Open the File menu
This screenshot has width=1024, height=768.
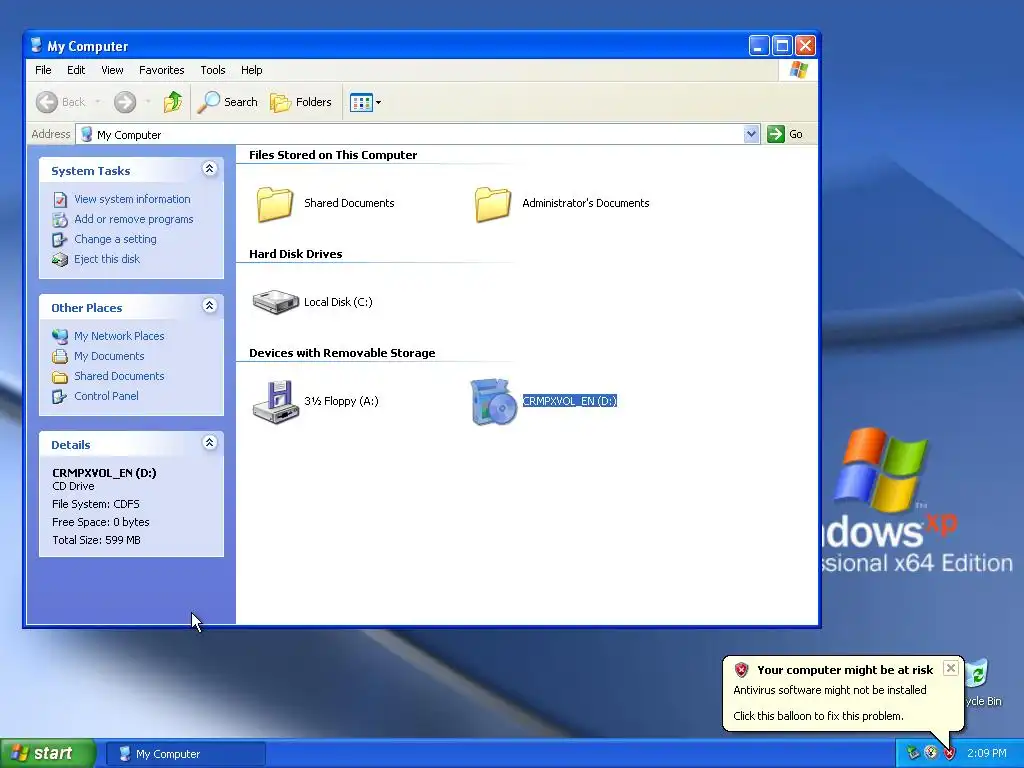coord(43,70)
